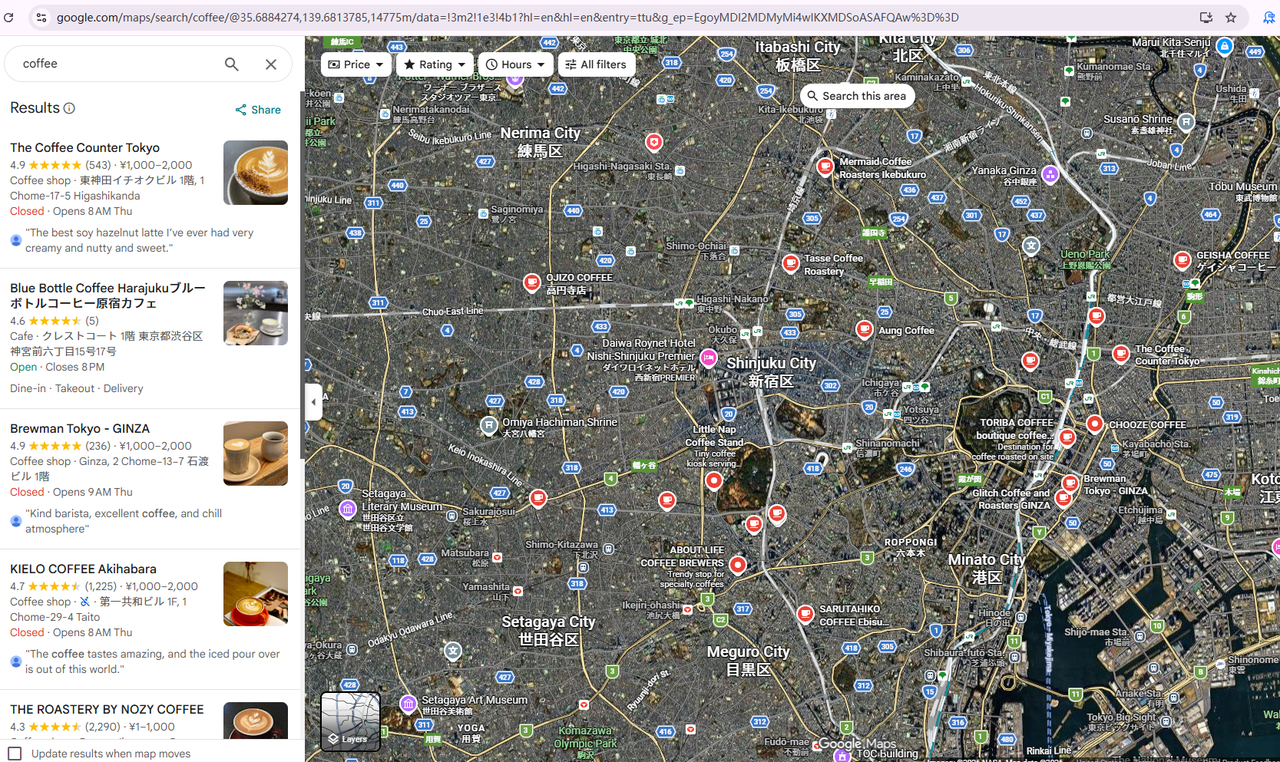View Brewman Tokyo GINZA photo
The height and width of the screenshot is (762, 1280).
[x=255, y=453]
